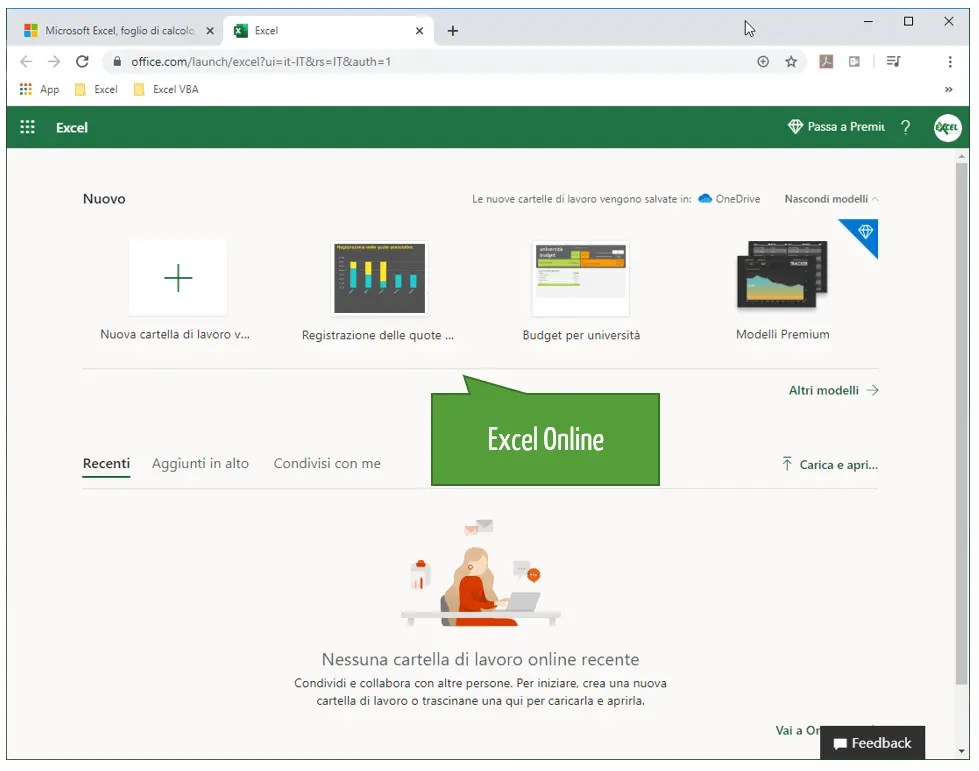The width and height of the screenshot is (979, 771).
Task: Collapse templates with Nascondi modelli
Action: coord(831,199)
